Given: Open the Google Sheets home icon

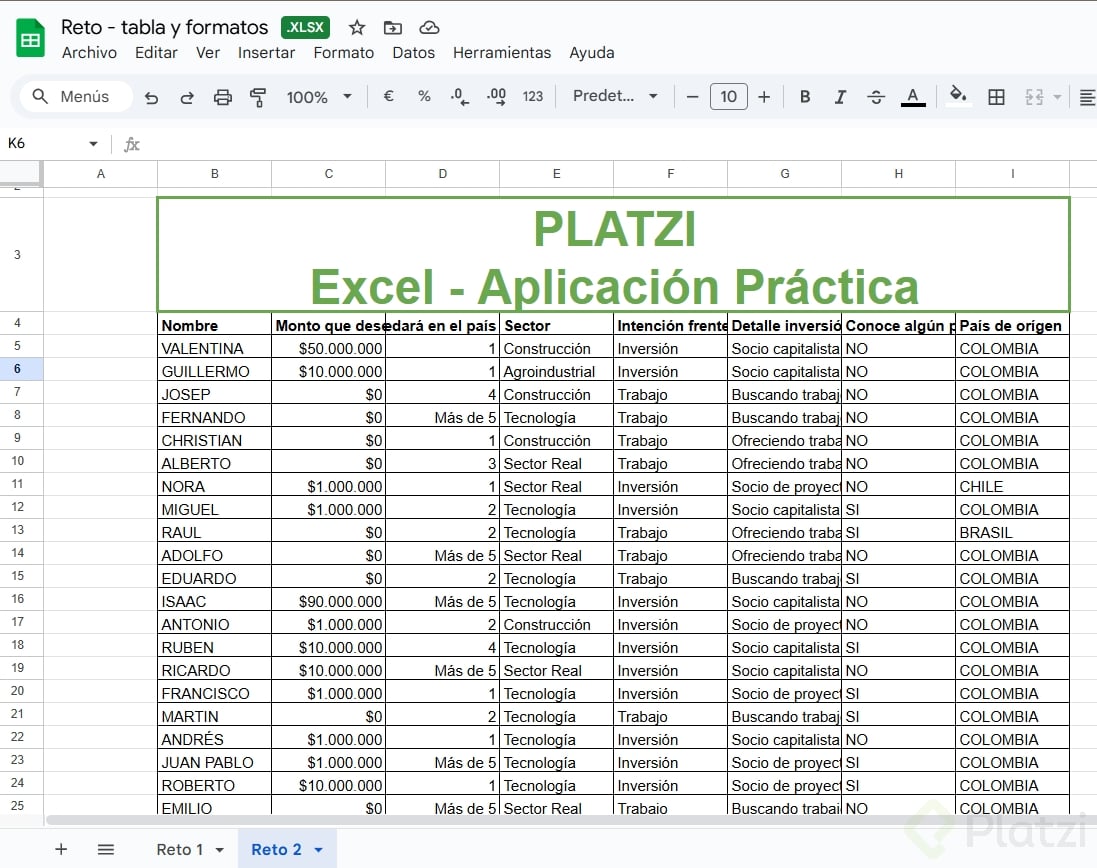Looking at the screenshot, I should pyautogui.click(x=30, y=38).
